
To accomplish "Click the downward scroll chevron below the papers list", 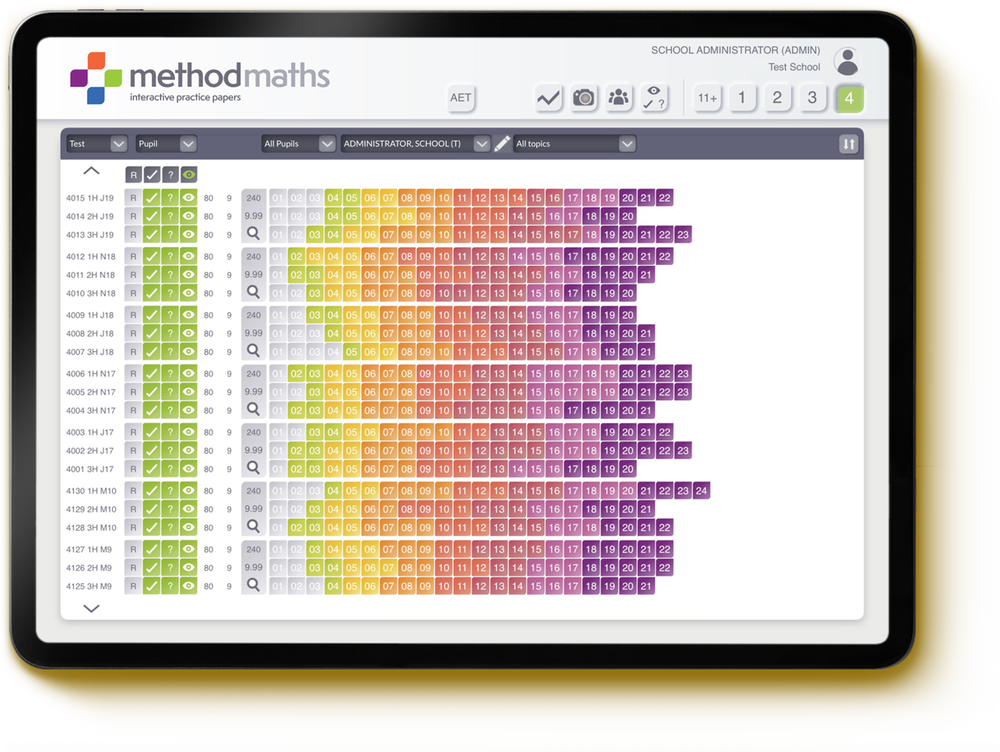I will click(91, 607).
